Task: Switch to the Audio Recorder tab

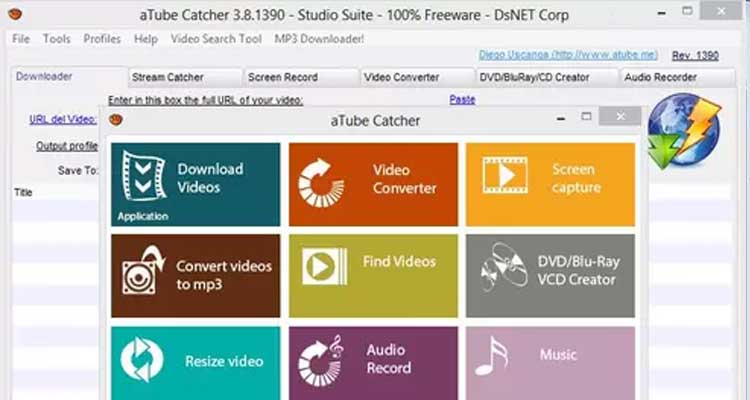Action: (677, 77)
